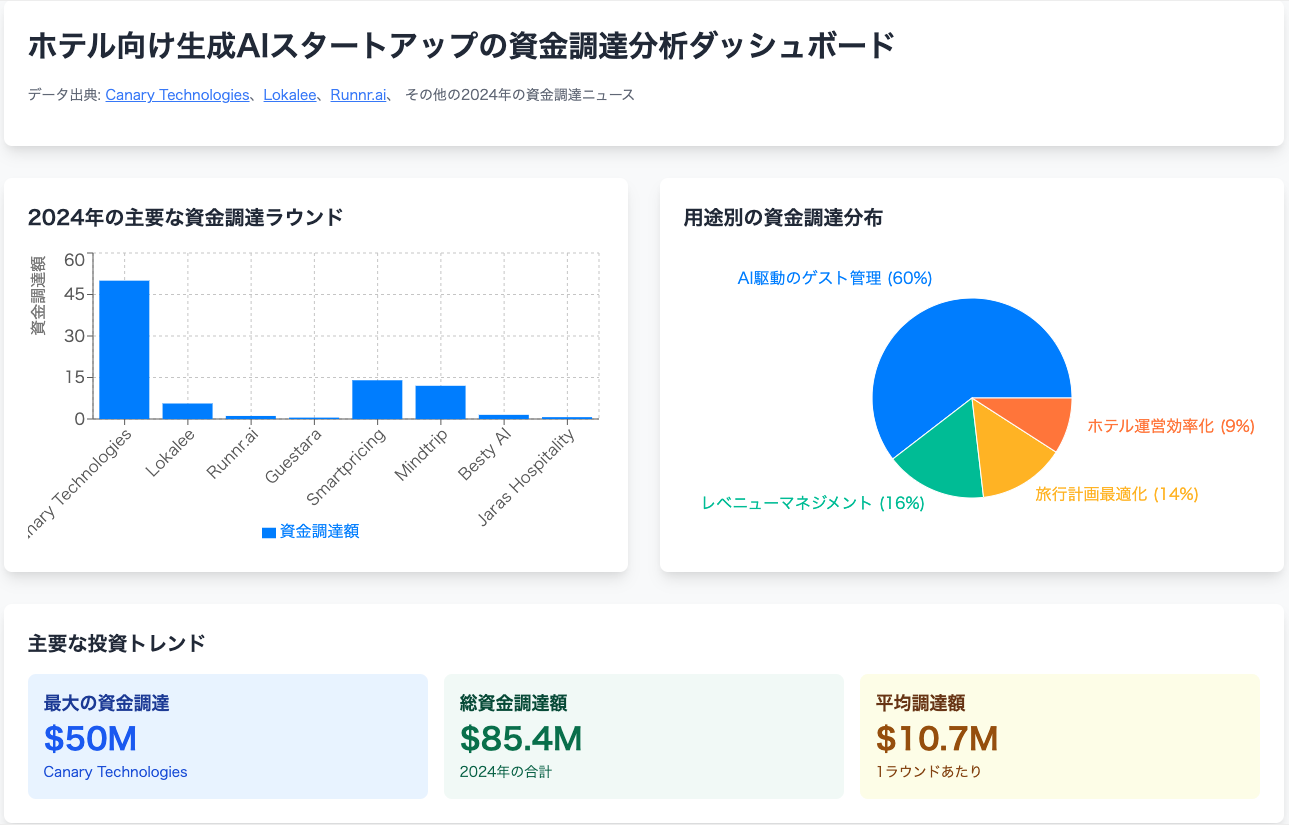Screen dimensions: 1289x828
Task: Select the Besty AI bar
Action: [x=505, y=415]
